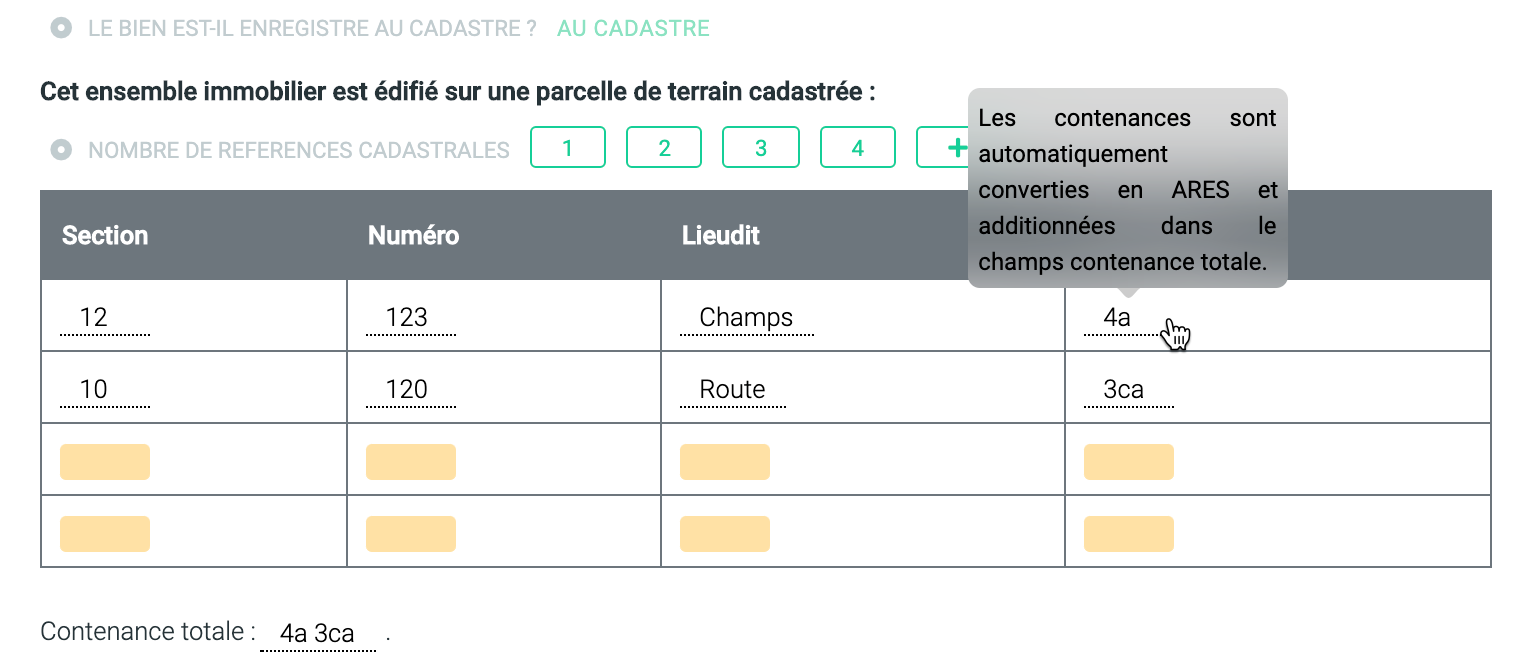Select radio beside NOMBRE DE REFERENCES CADASTRALES
This screenshot has height=668, width=1528.
(61, 150)
